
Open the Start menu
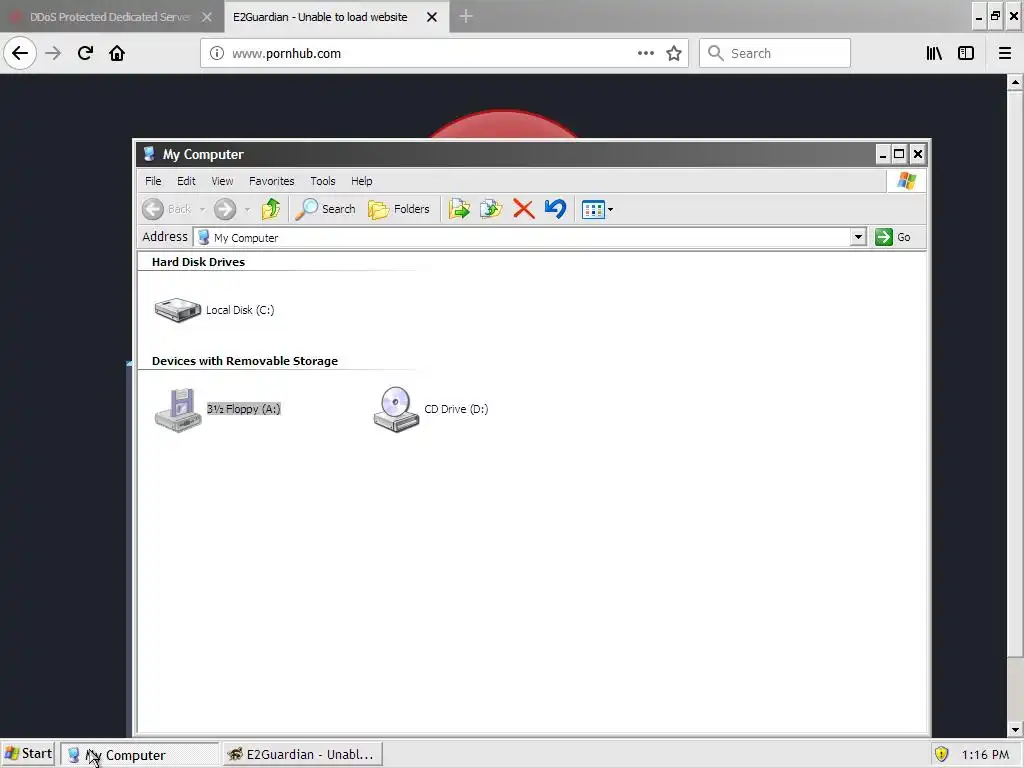click(x=28, y=754)
